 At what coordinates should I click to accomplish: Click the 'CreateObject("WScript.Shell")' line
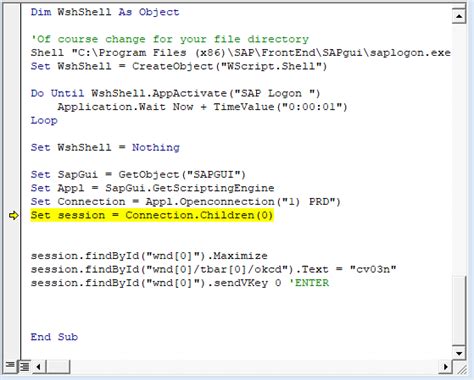pos(179,66)
